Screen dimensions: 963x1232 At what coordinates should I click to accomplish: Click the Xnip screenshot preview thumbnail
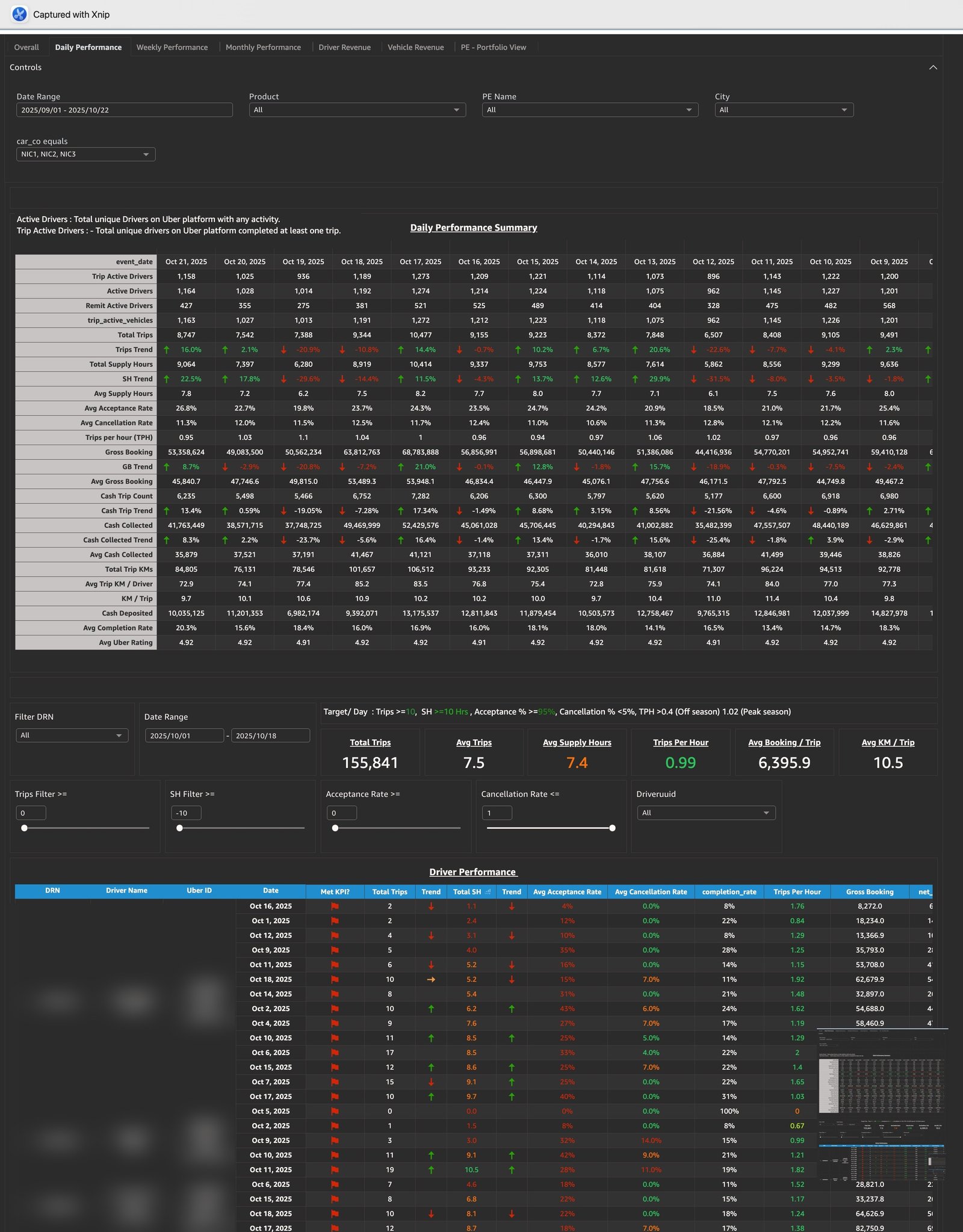[x=882, y=1104]
